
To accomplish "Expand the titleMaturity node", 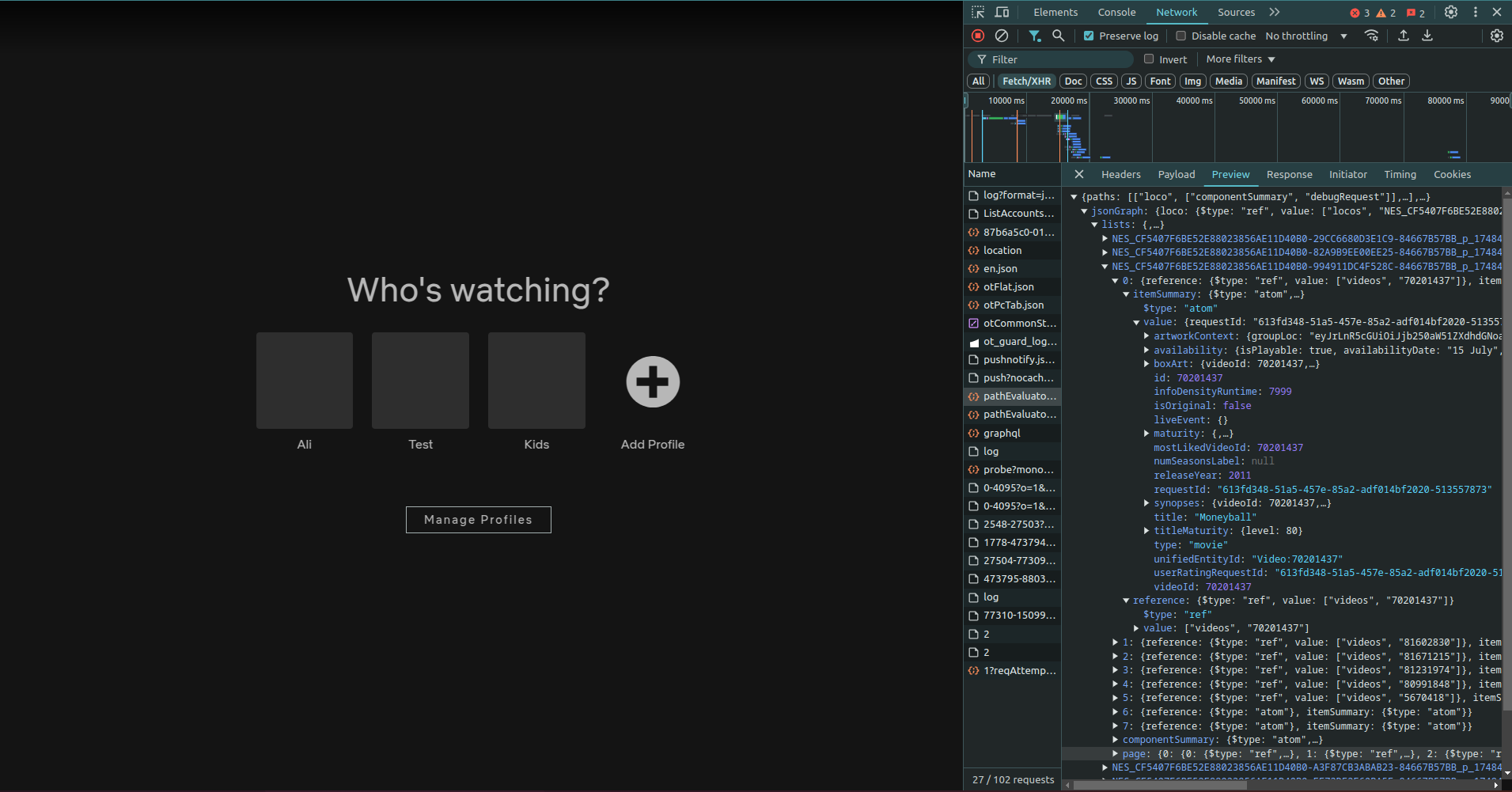I will [1146, 531].
